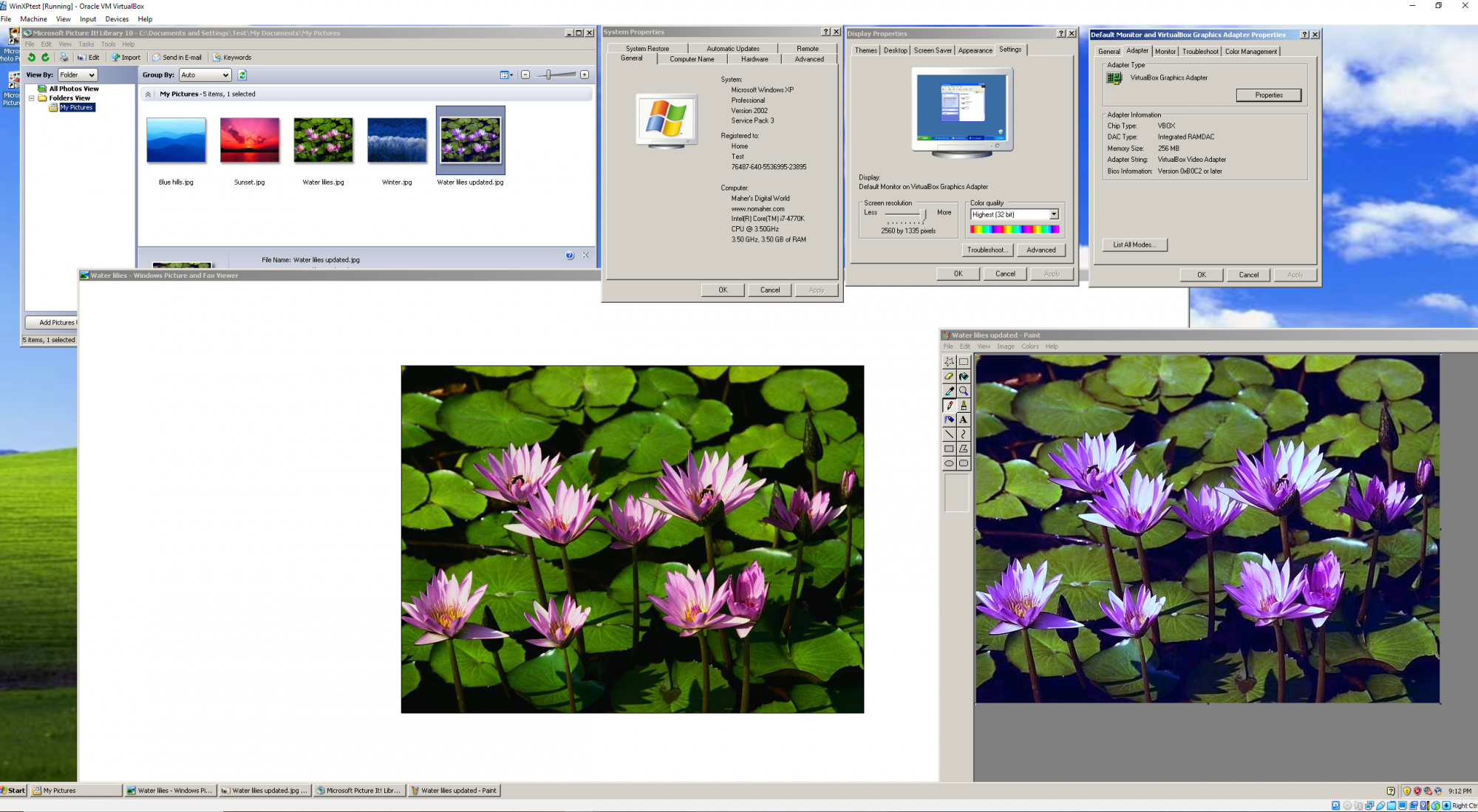Select the Free-Form Select star tool
The height and width of the screenshot is (812, 1478).
[x=949, y=362]
